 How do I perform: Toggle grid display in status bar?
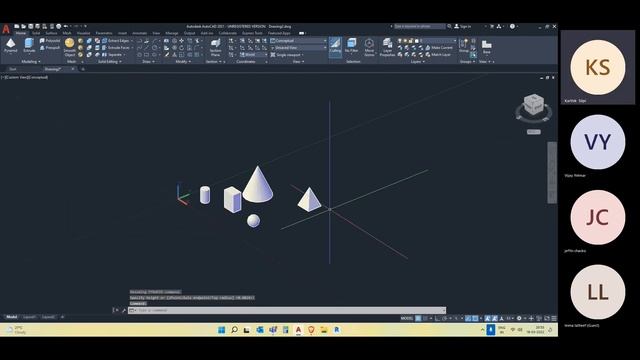point(418,318)
